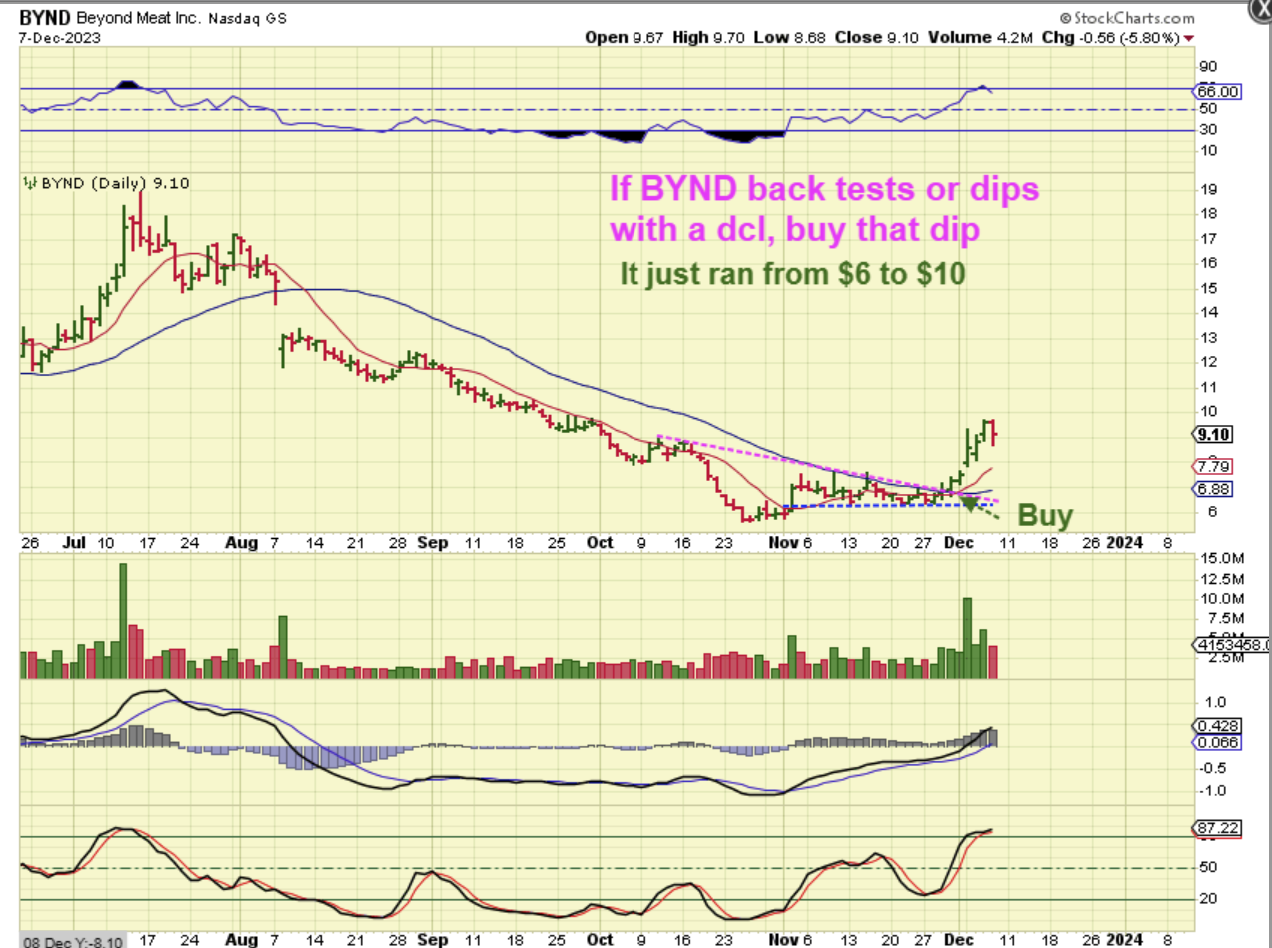
Task: Click the 4153458 volume value label
Action: [1230, 646]
